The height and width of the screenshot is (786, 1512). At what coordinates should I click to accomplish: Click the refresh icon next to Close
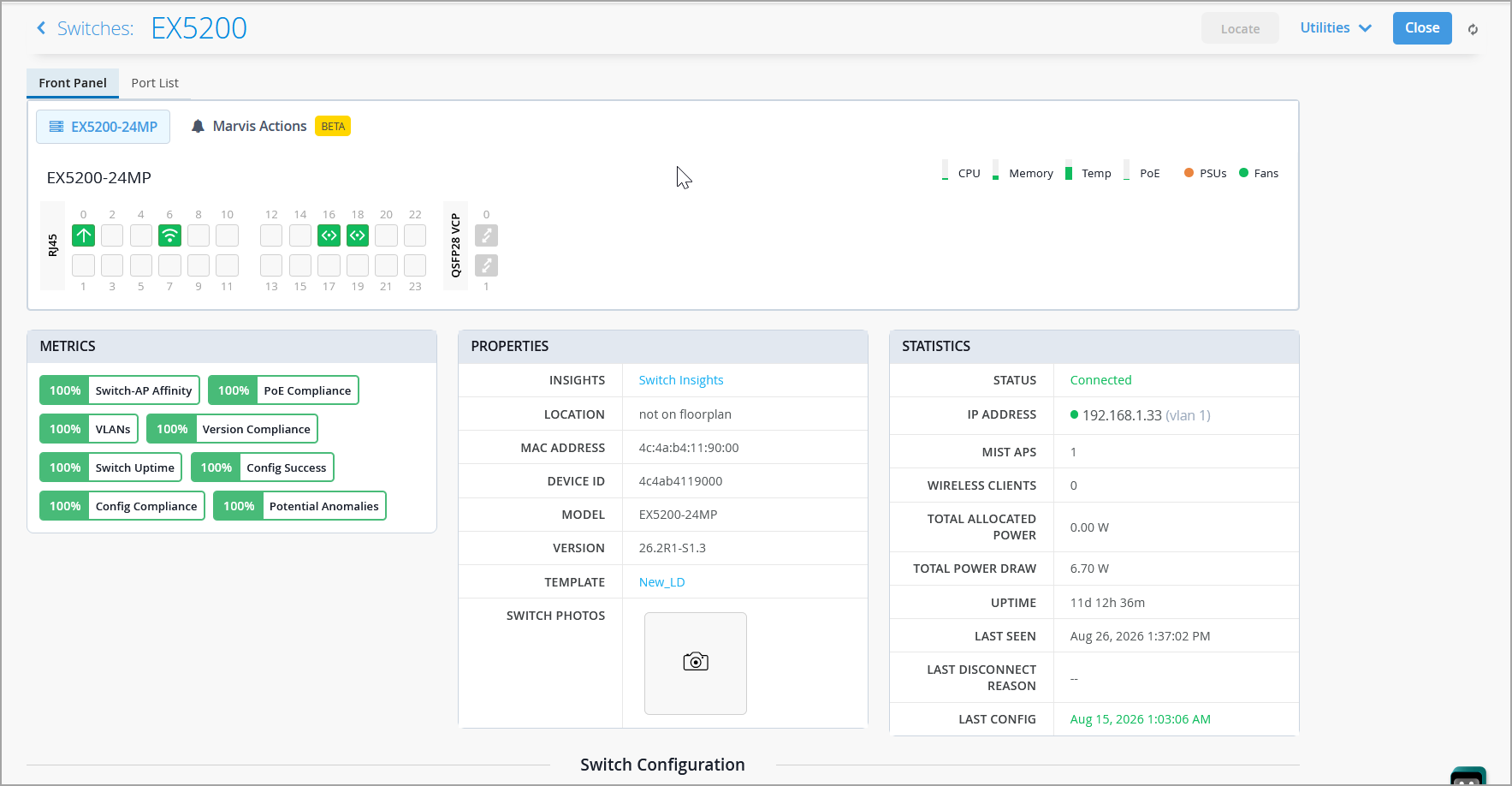pyautogui.click(x=1473, y=29)
